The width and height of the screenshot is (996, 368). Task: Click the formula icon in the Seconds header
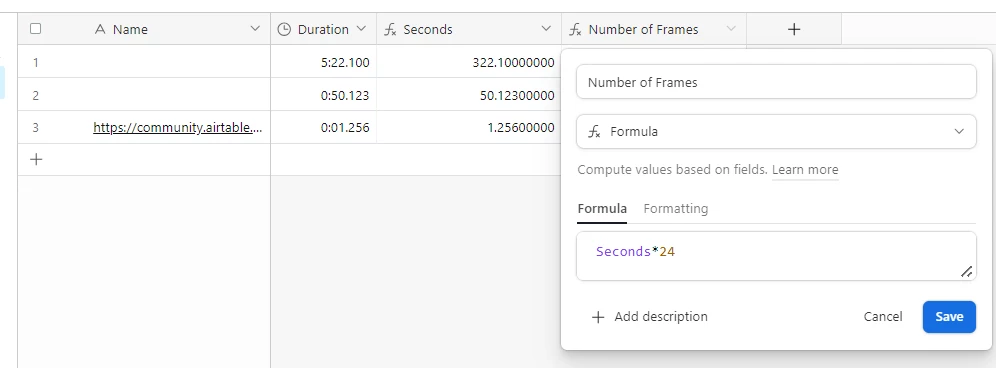390,30
